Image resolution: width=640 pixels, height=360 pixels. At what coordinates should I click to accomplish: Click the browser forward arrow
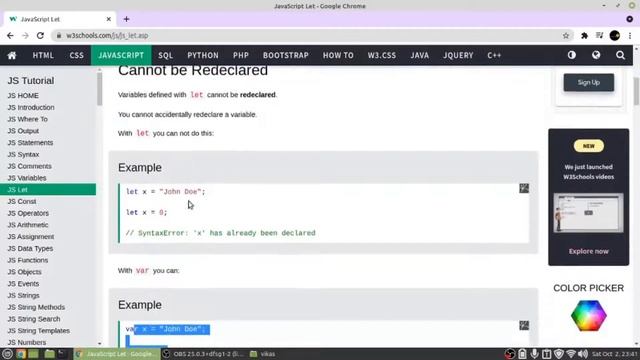pos(25,36)
